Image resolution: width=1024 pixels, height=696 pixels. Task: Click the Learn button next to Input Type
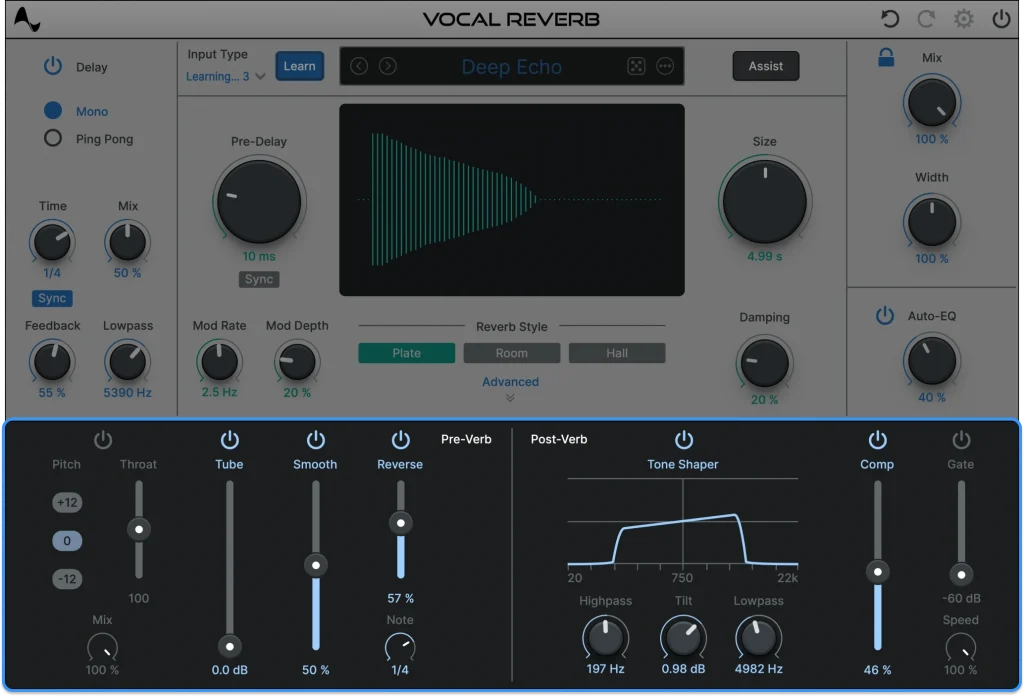click(x=299, y=65)
